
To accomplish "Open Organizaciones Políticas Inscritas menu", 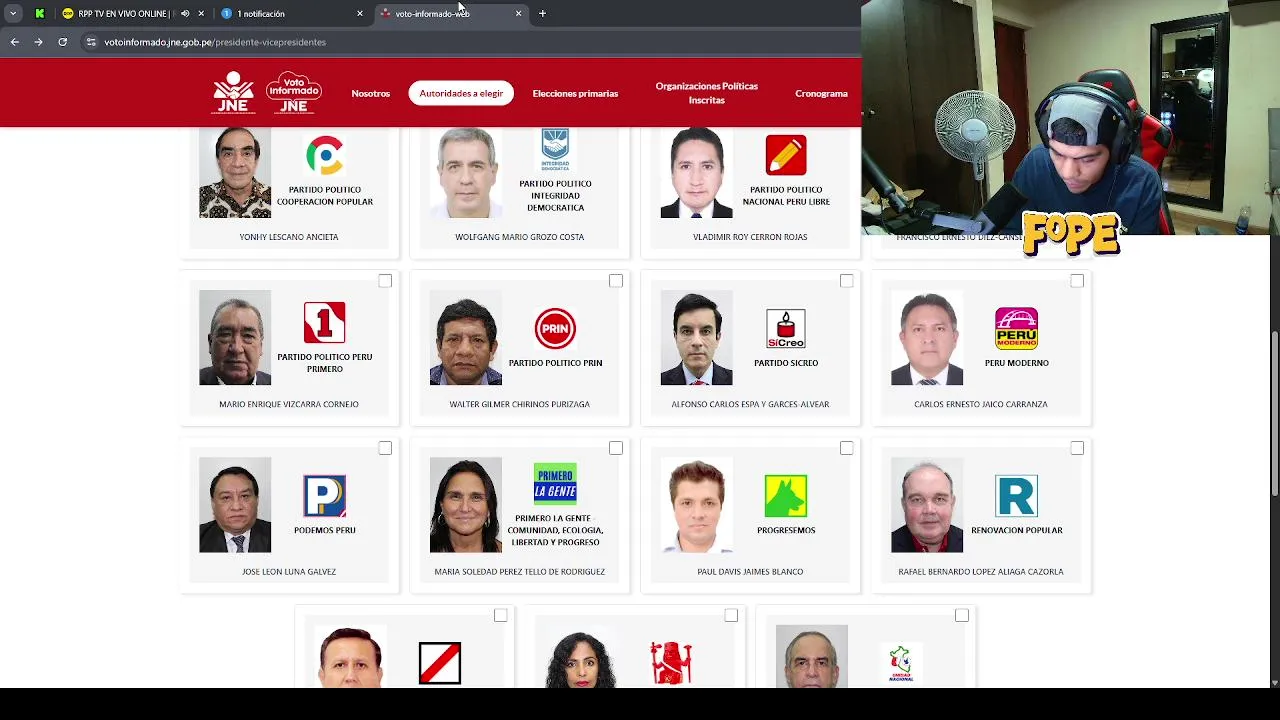I will click(707, 93).
